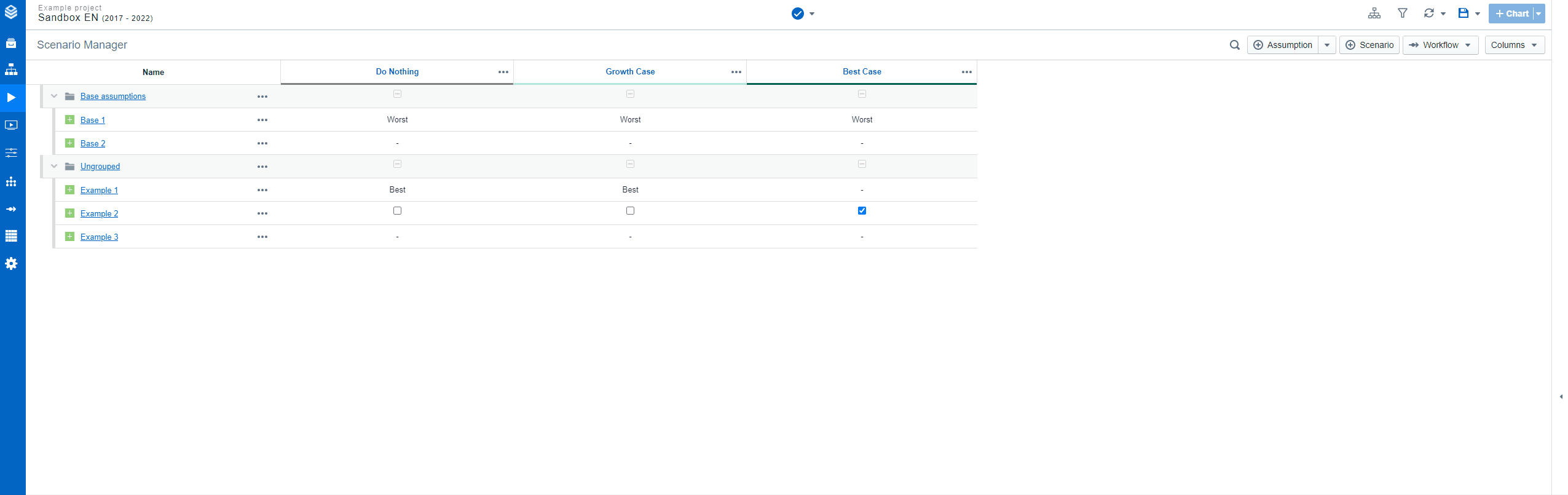Open the filter funnel icon

(1402, 14)
